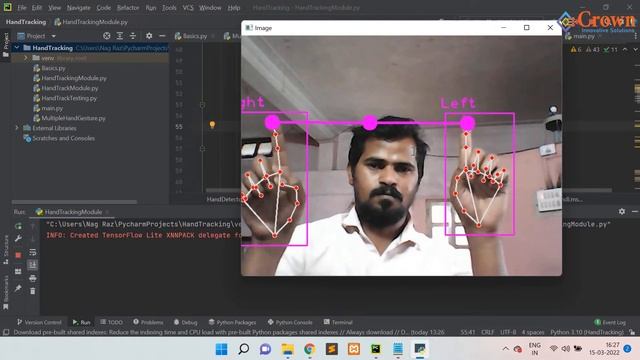Open Terminal tool window
This screenshot has height=360, width=640.
click(338, 322)
